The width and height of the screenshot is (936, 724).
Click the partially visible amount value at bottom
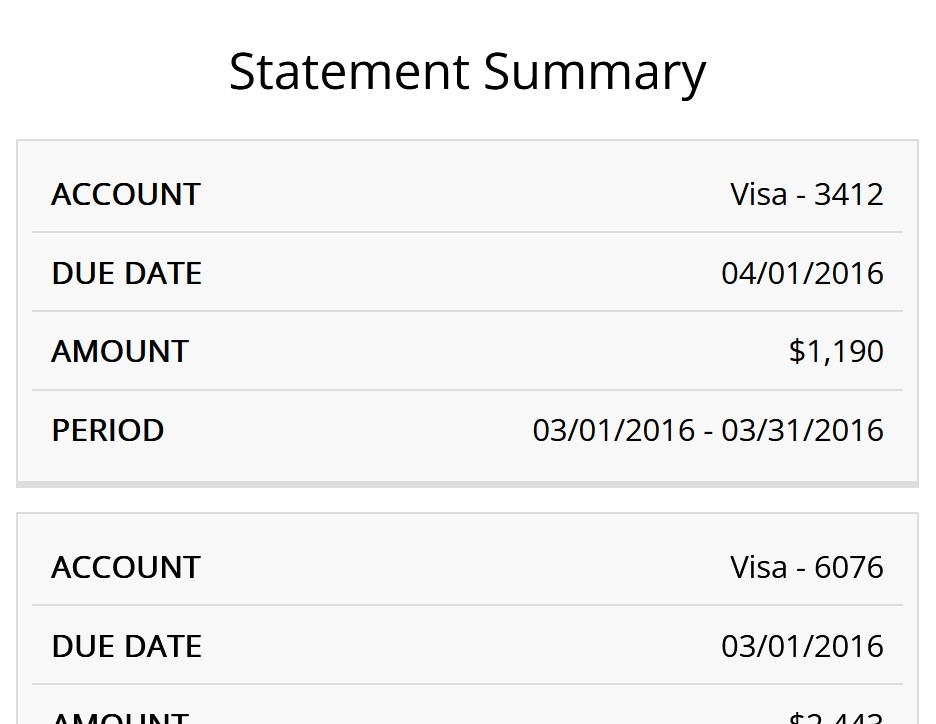tap(836, 717)
